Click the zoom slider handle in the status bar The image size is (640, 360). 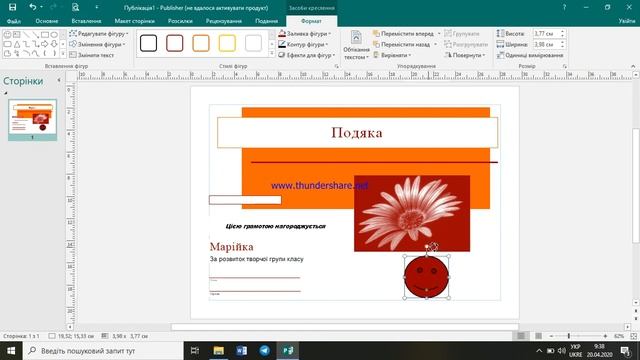pos(569,336)
